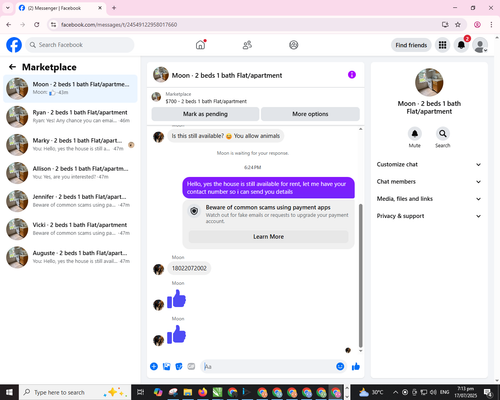Click Moon's first thumbs-up message
Viewport: 500px width, 400px height.
coord(176,299)
